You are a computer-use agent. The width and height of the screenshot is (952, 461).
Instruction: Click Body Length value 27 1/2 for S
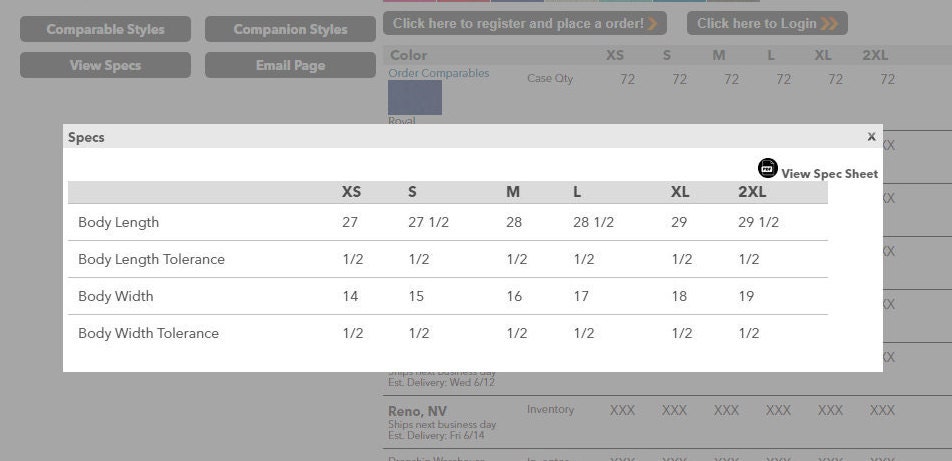click(429, 222)
